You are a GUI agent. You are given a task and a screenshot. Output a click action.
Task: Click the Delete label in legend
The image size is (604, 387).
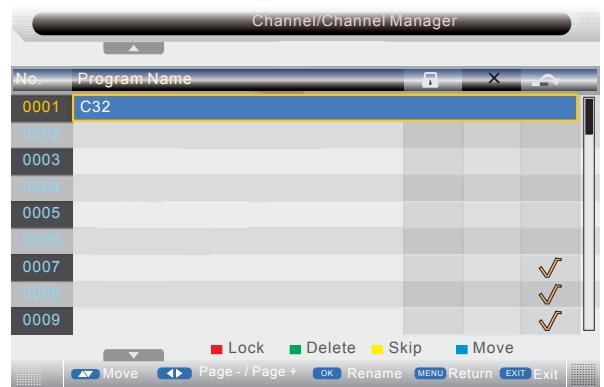331,348
